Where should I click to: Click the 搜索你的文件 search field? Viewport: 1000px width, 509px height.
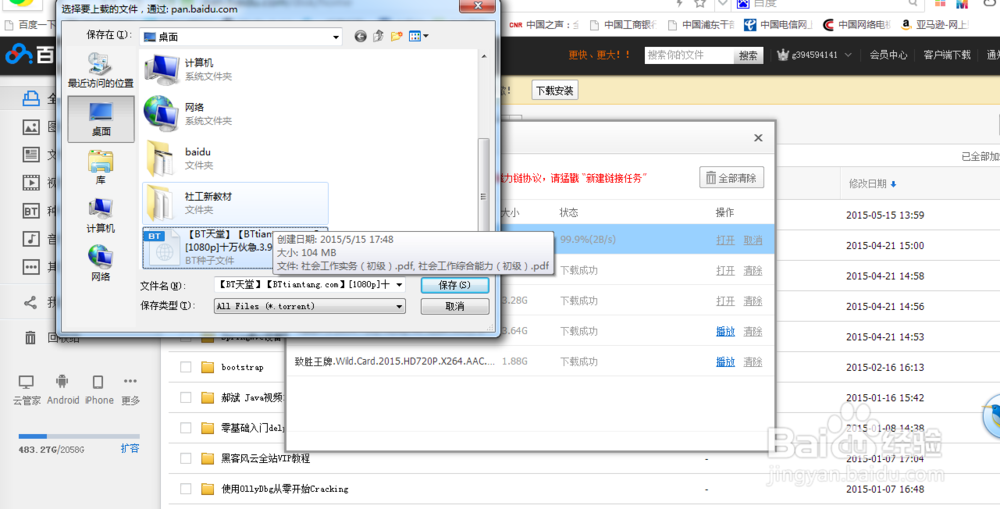(x=689, y=55)
